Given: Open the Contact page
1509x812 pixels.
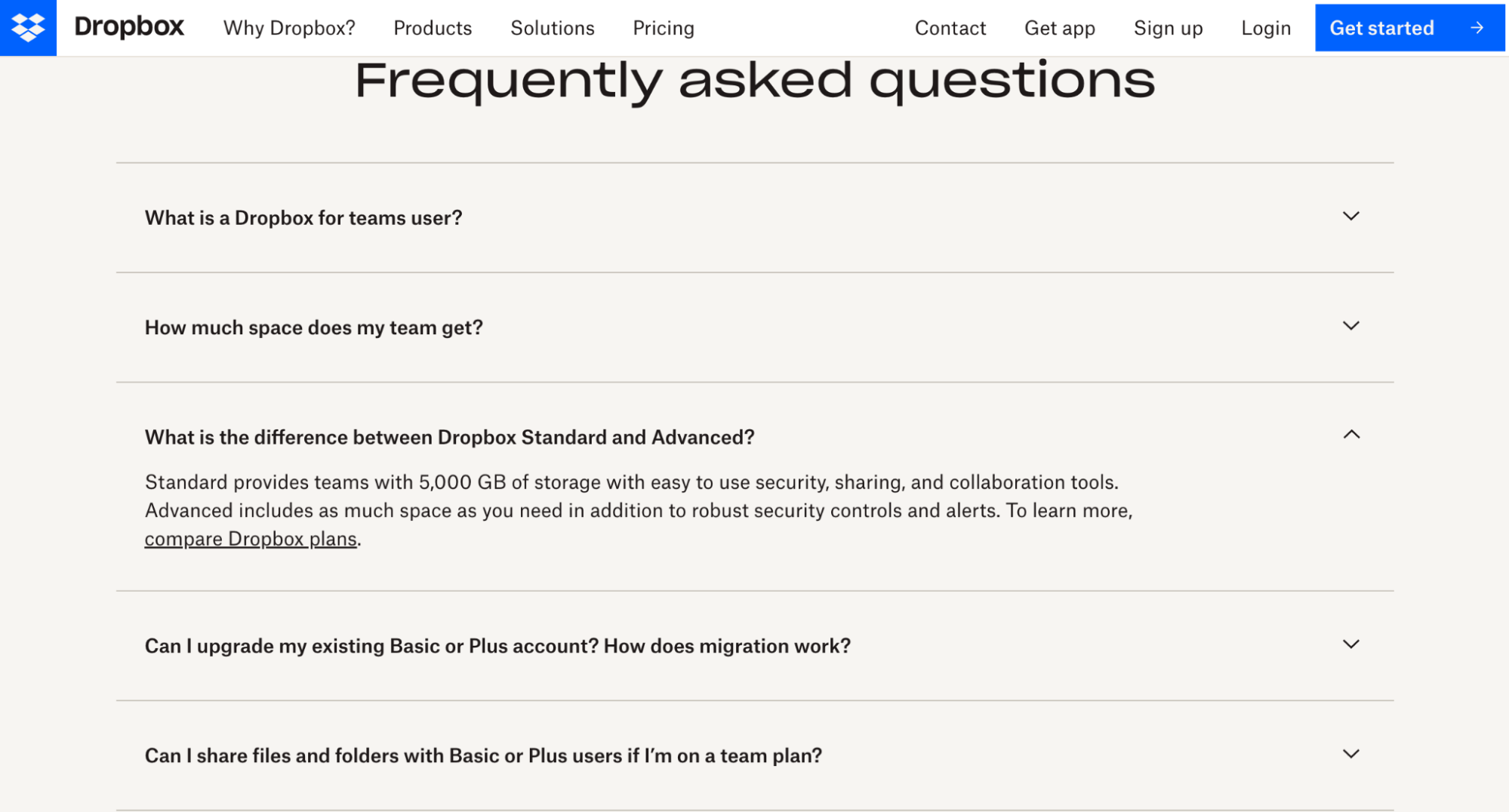Looking at the screenshot, I should 950,28.
